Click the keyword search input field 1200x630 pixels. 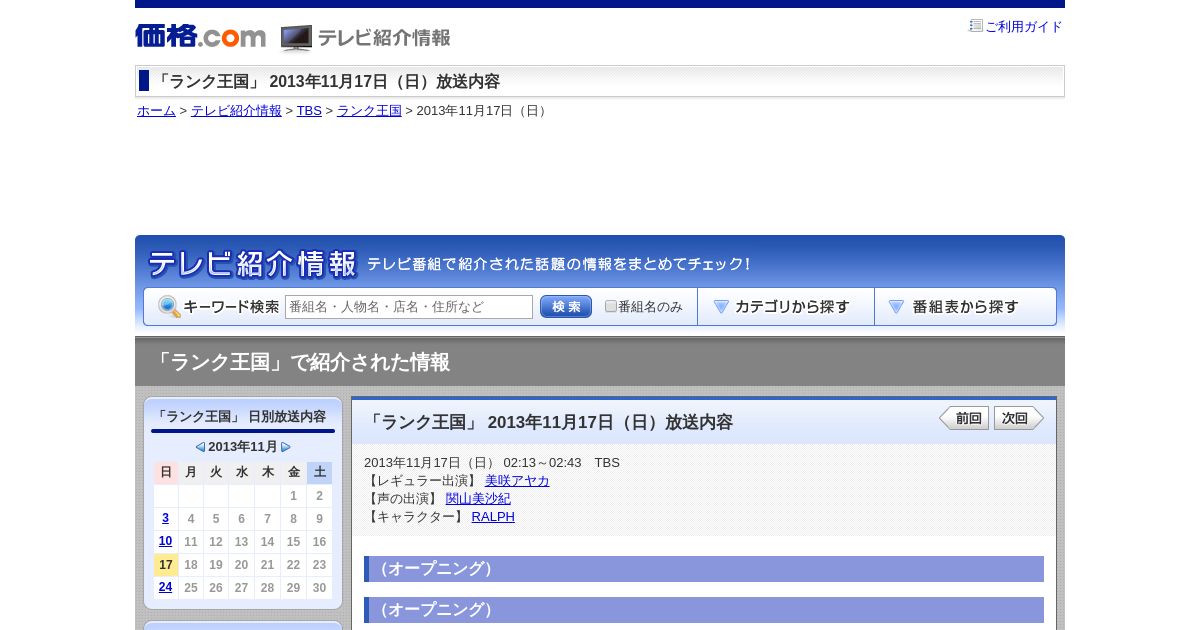pos(409,307)
